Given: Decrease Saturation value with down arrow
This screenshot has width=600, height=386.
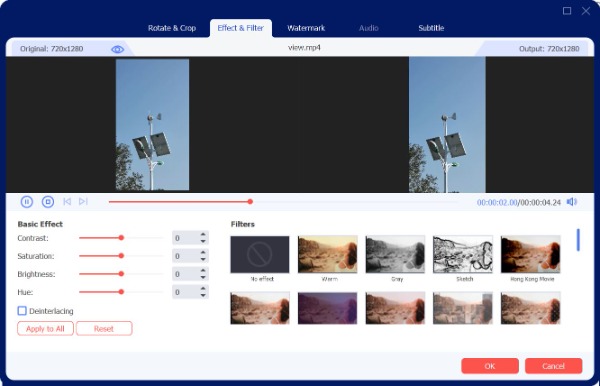Looking at the screenshot, I should click(203, 259).
